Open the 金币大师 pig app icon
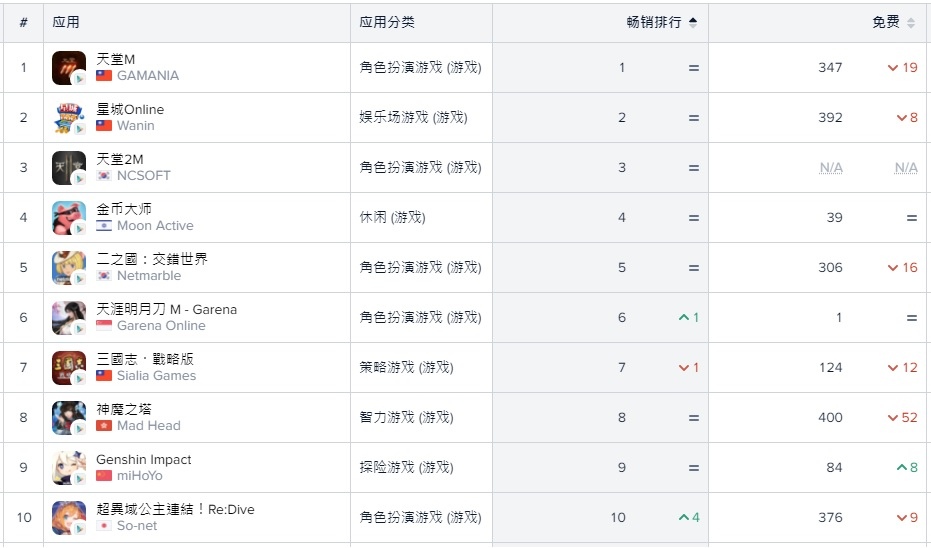 [x=69, y=217]
